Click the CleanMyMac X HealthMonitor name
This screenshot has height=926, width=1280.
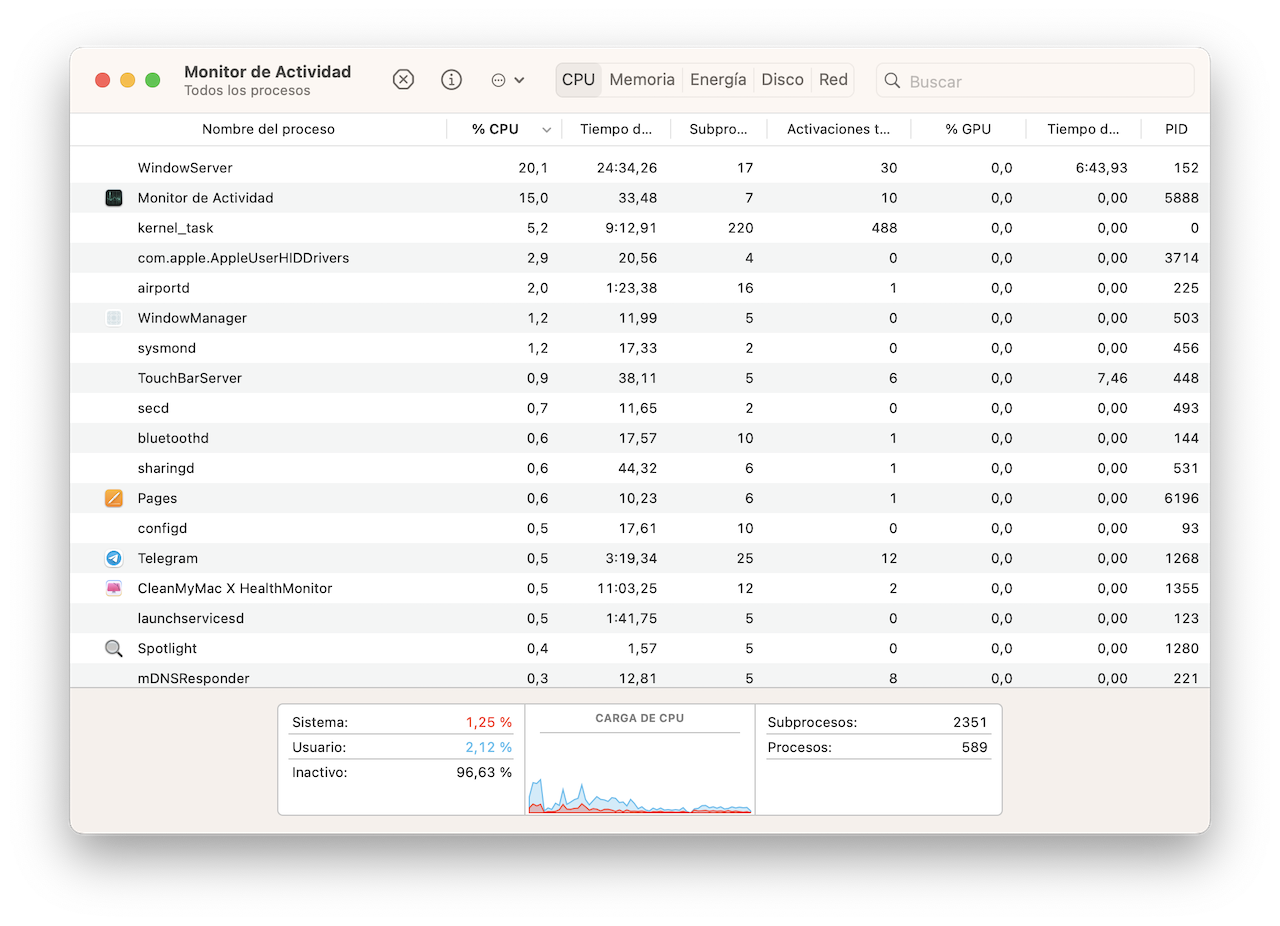(x=235, y=588)
